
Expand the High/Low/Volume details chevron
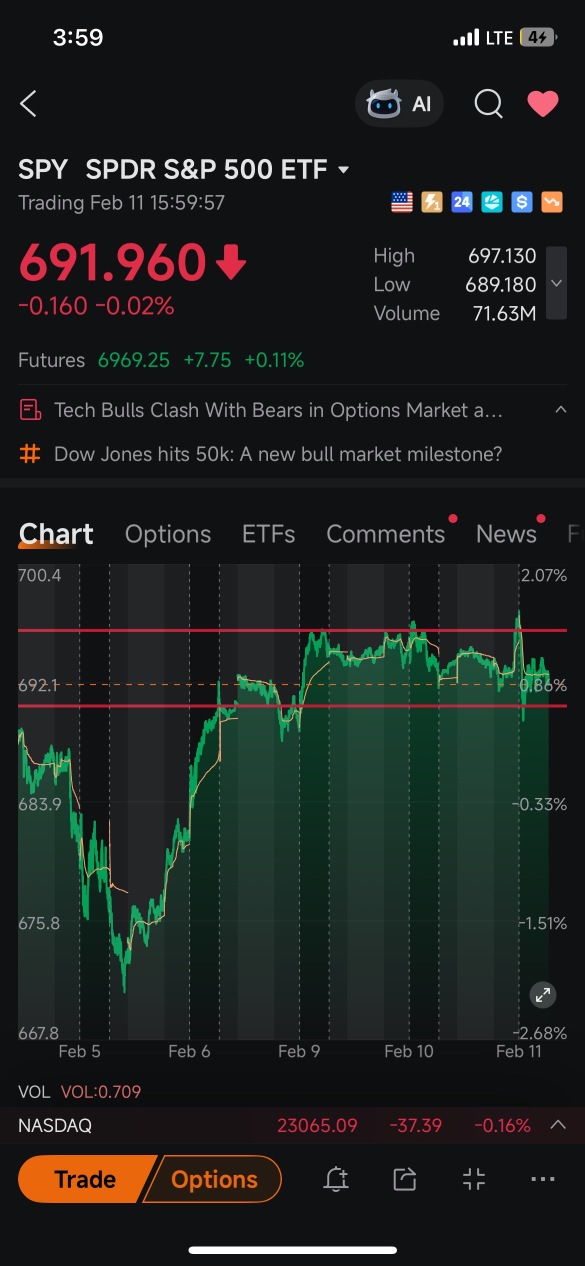point(556,284)
